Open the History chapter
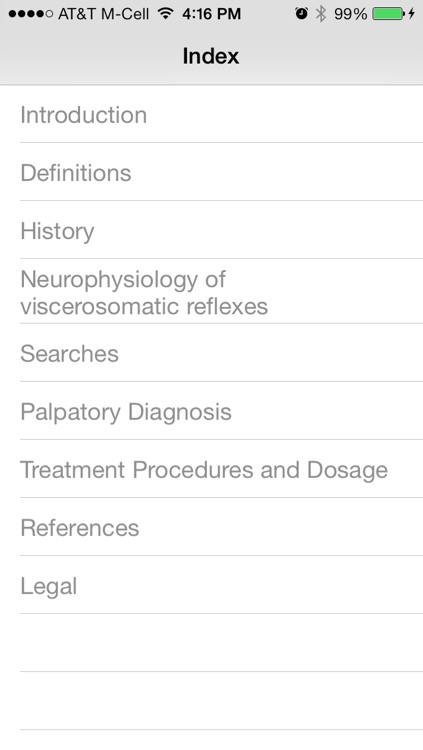The height and width of the screenshot is (750, 423). [212, 230]
